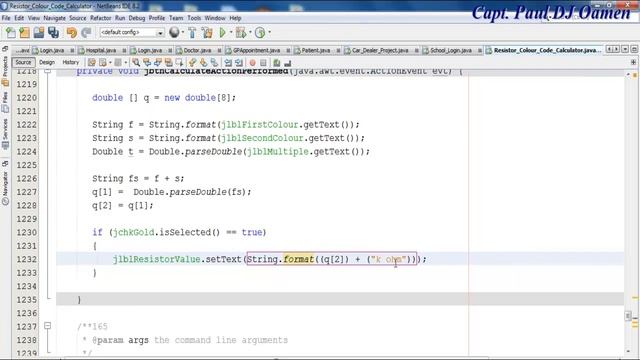Image resolution: width=640 pixels, height=360 pixels.
Task: Click the Debug Project toolbar icon
Action: pos(241,33)
